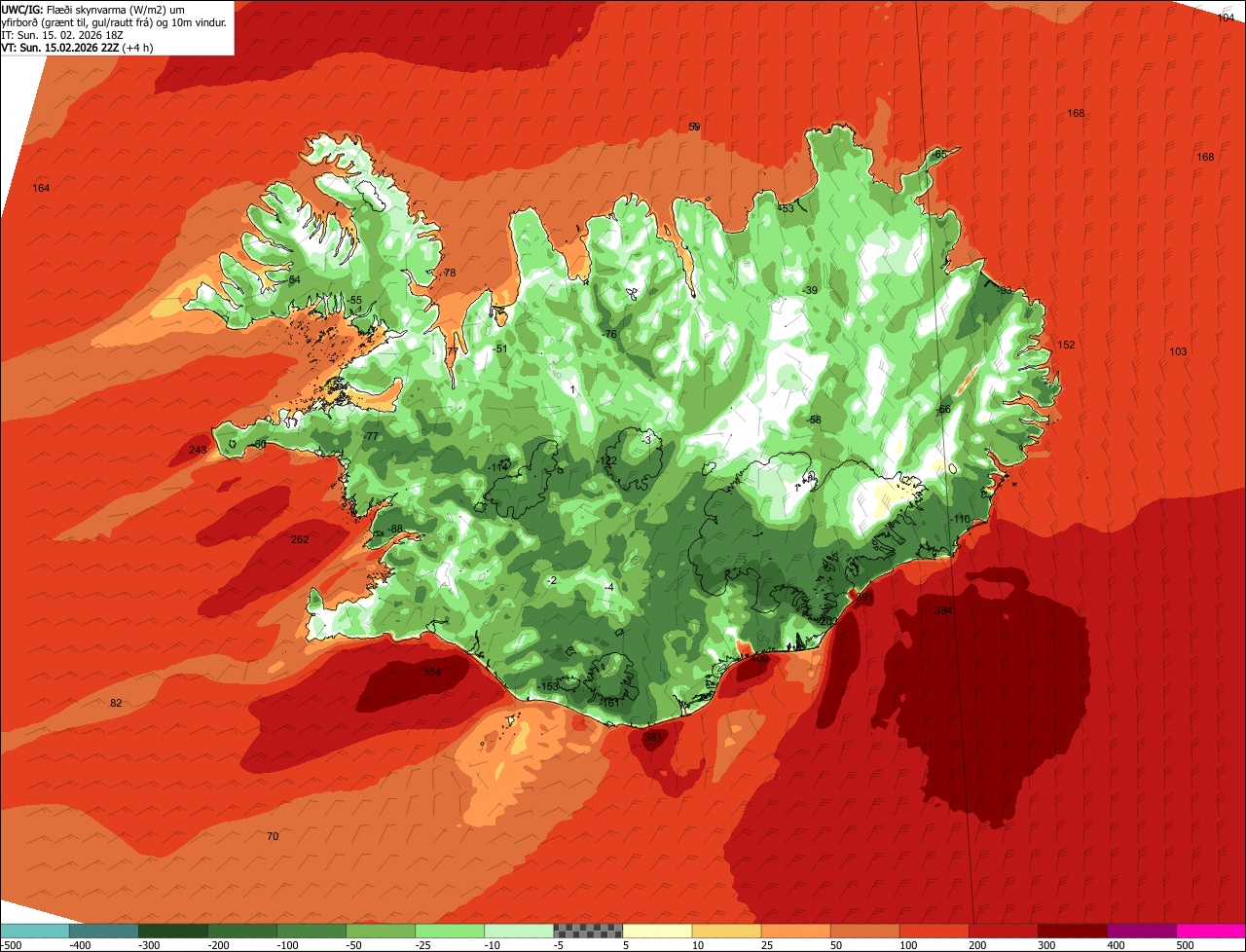Click the dark red swatch between 300 and 400
Image resolution: width=1246 pixels, height=952 pixels.
tap(1072, 931)
